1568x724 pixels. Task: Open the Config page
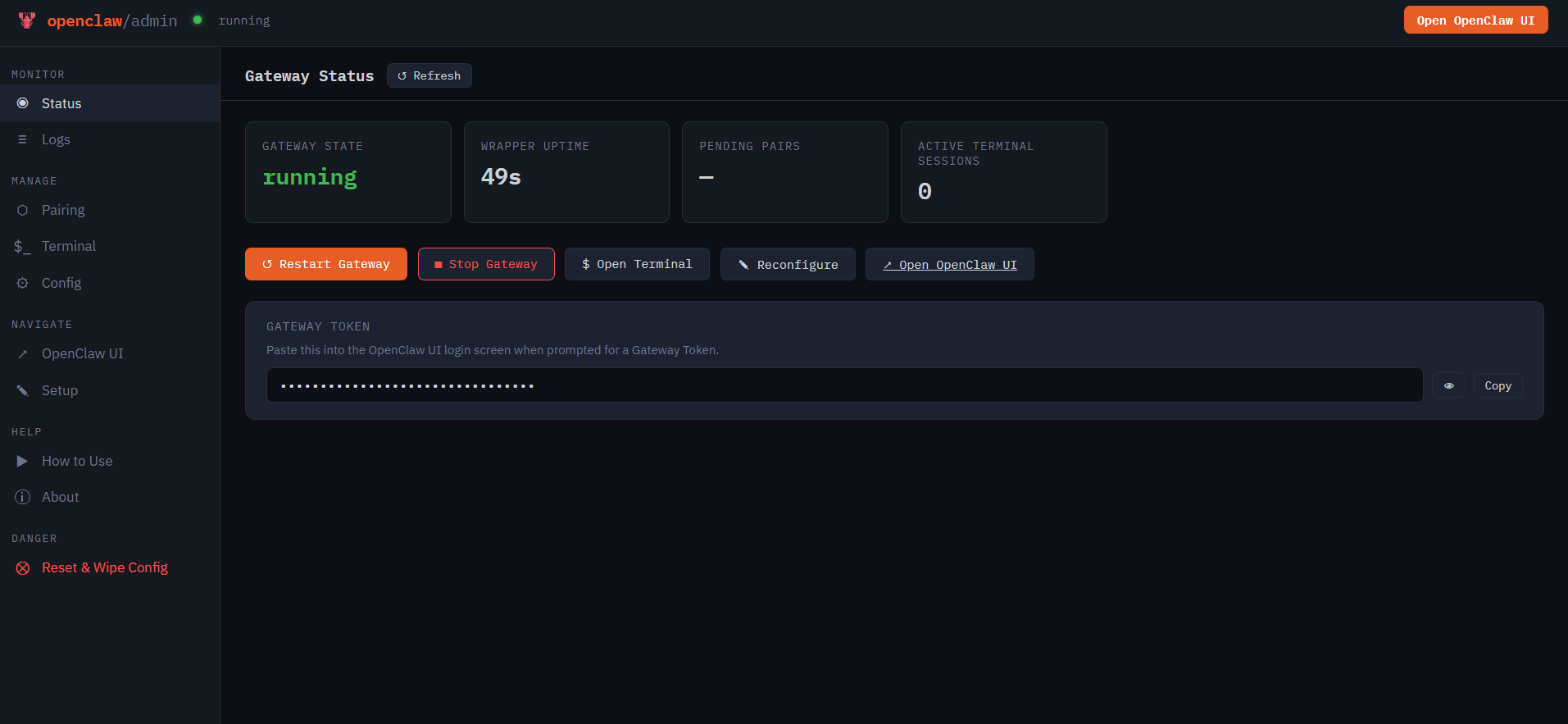click(x=110, y=283)
